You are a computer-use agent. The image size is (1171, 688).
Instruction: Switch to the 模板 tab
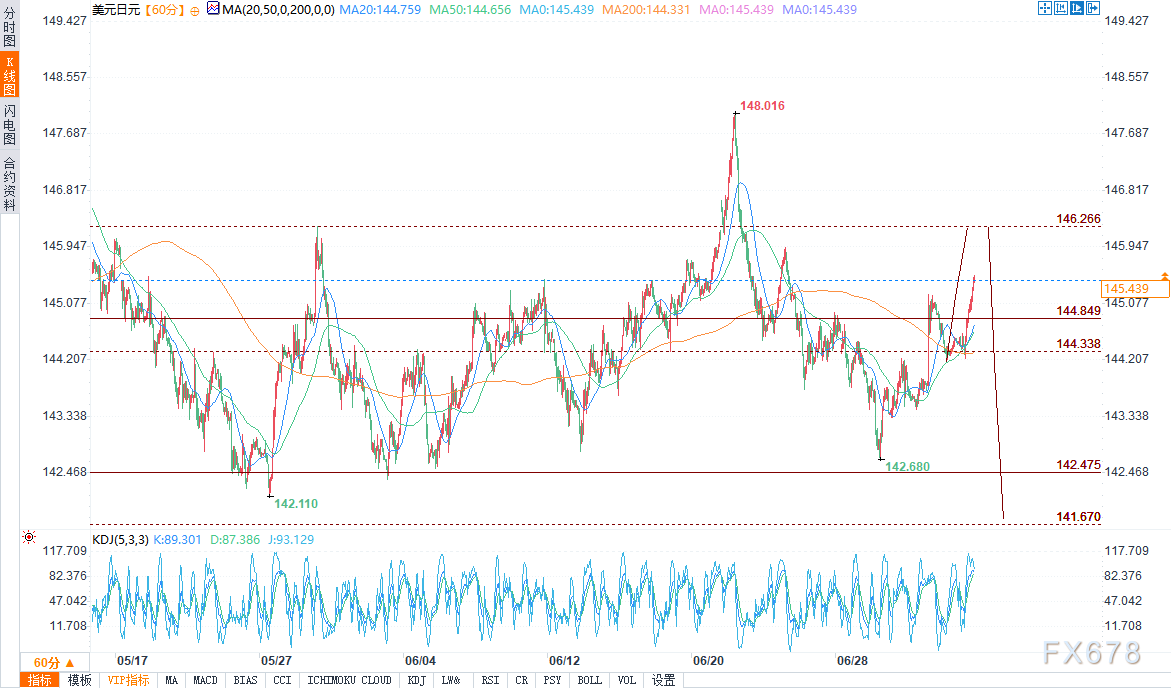(x=79, y=680)
